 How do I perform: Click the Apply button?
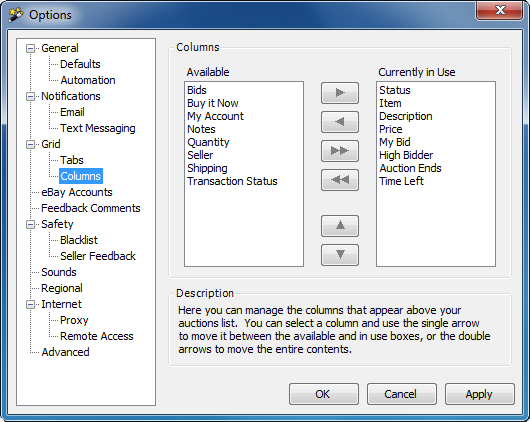coord(480,394)
